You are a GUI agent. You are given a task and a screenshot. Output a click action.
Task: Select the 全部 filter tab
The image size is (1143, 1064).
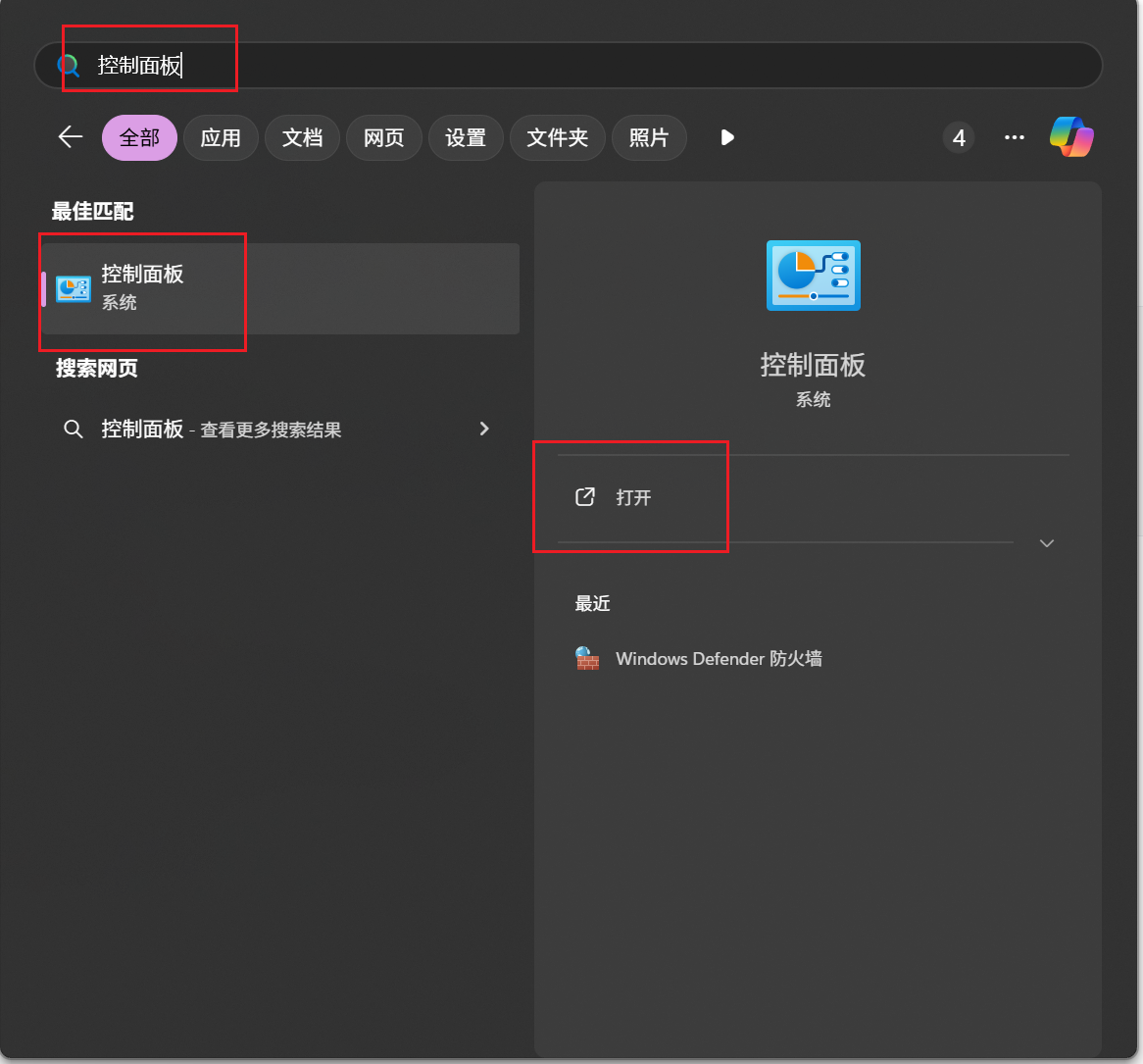139,138
